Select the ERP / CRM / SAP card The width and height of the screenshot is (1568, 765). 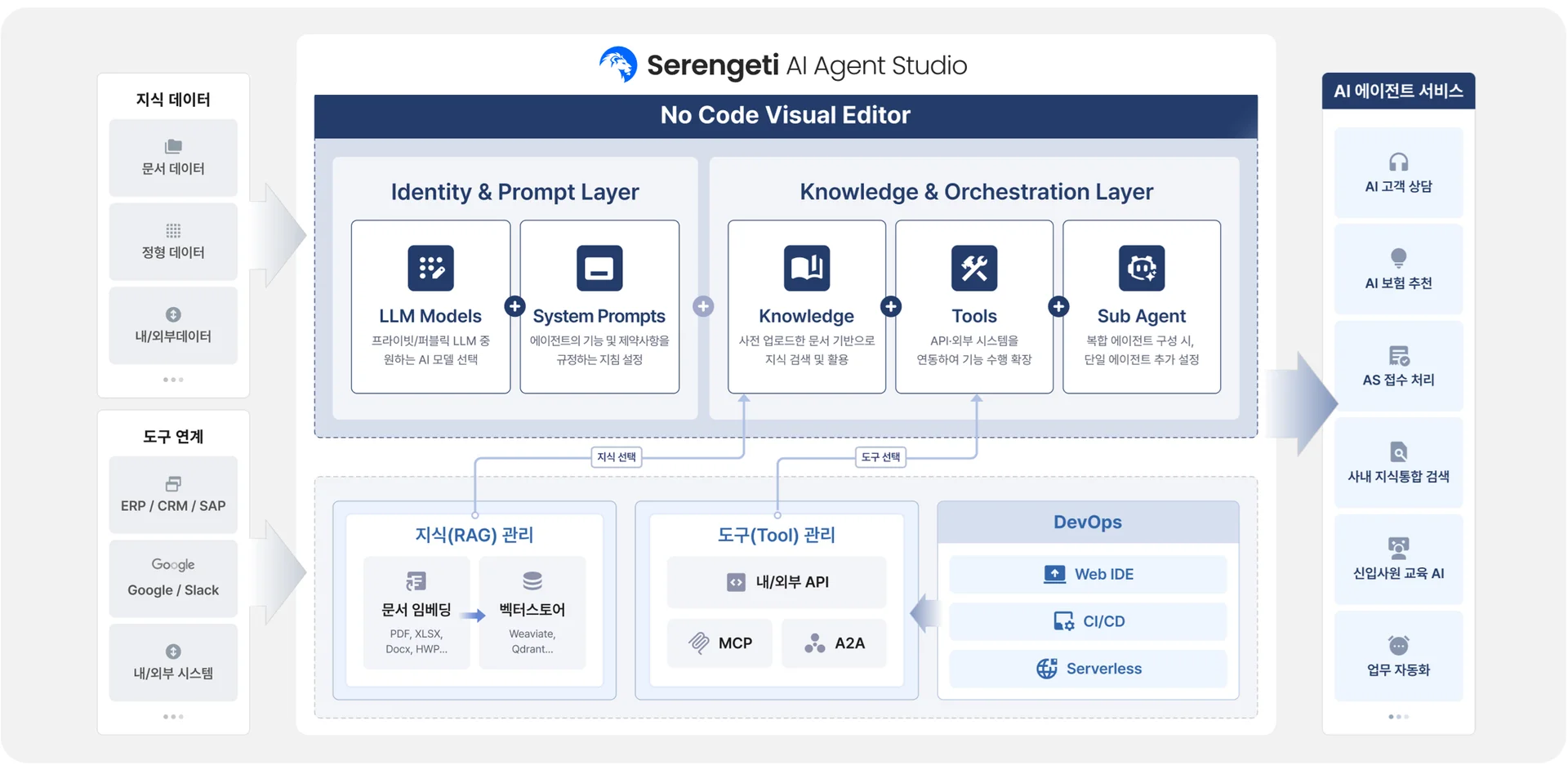click(x=173, y=495)
